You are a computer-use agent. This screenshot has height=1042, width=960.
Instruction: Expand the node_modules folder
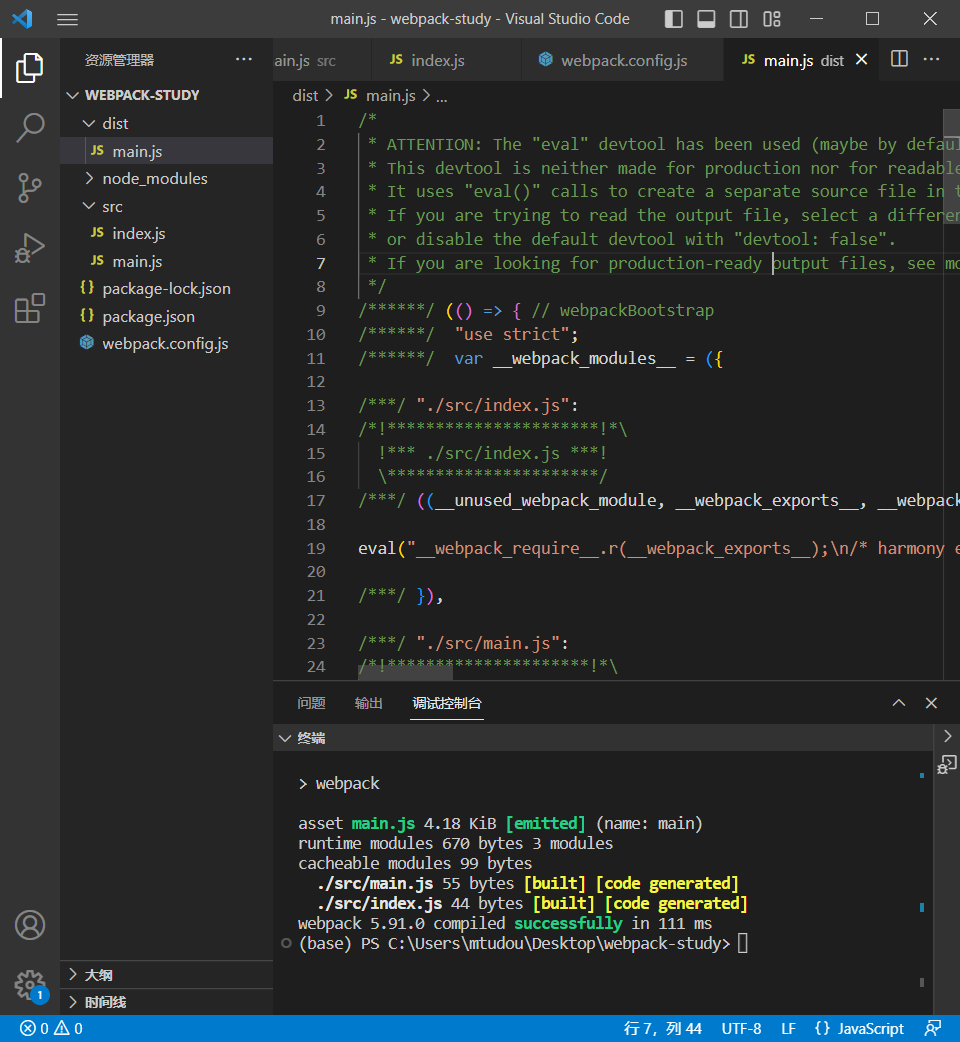pos(154,178)
